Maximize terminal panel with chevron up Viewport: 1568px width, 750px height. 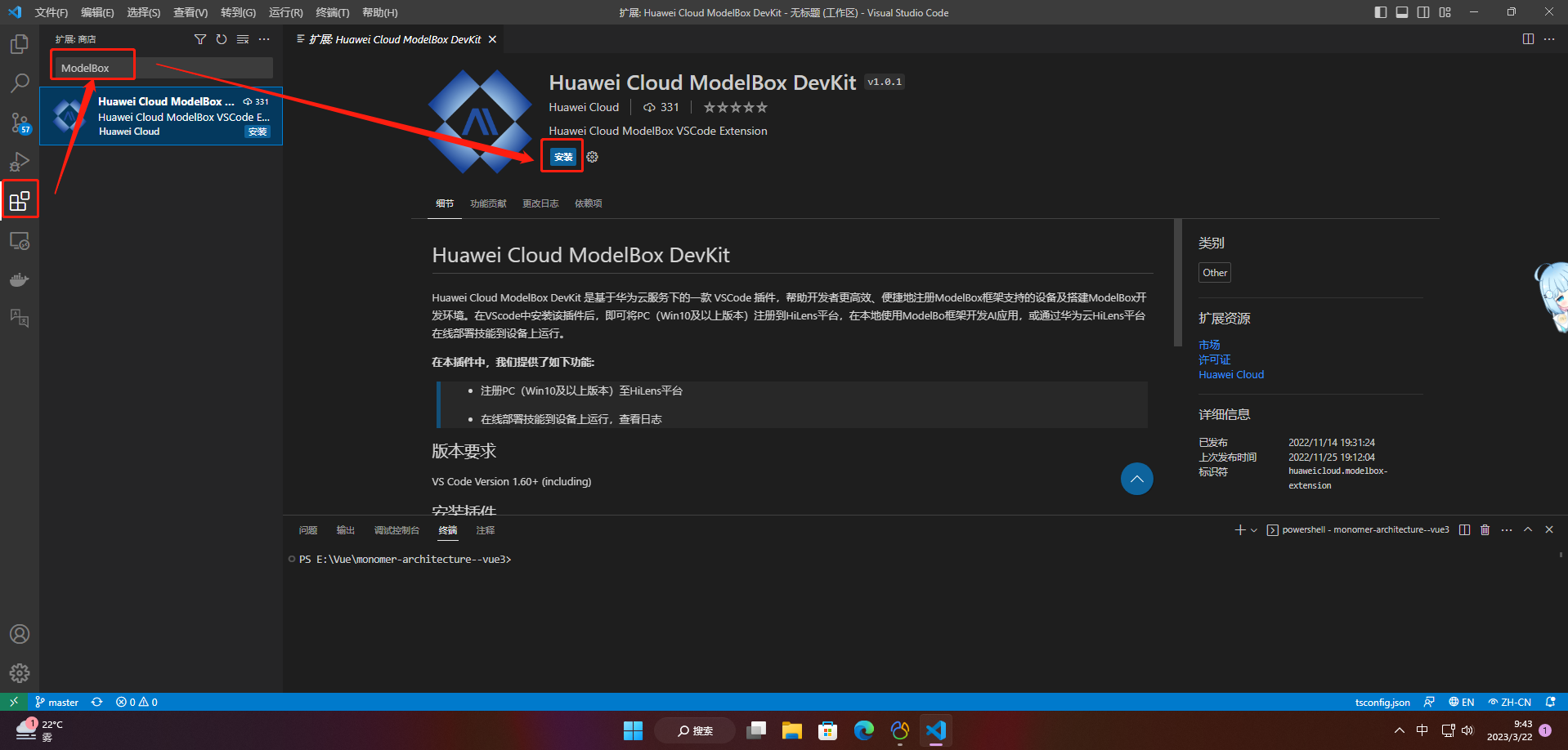tap(1528, 530)
